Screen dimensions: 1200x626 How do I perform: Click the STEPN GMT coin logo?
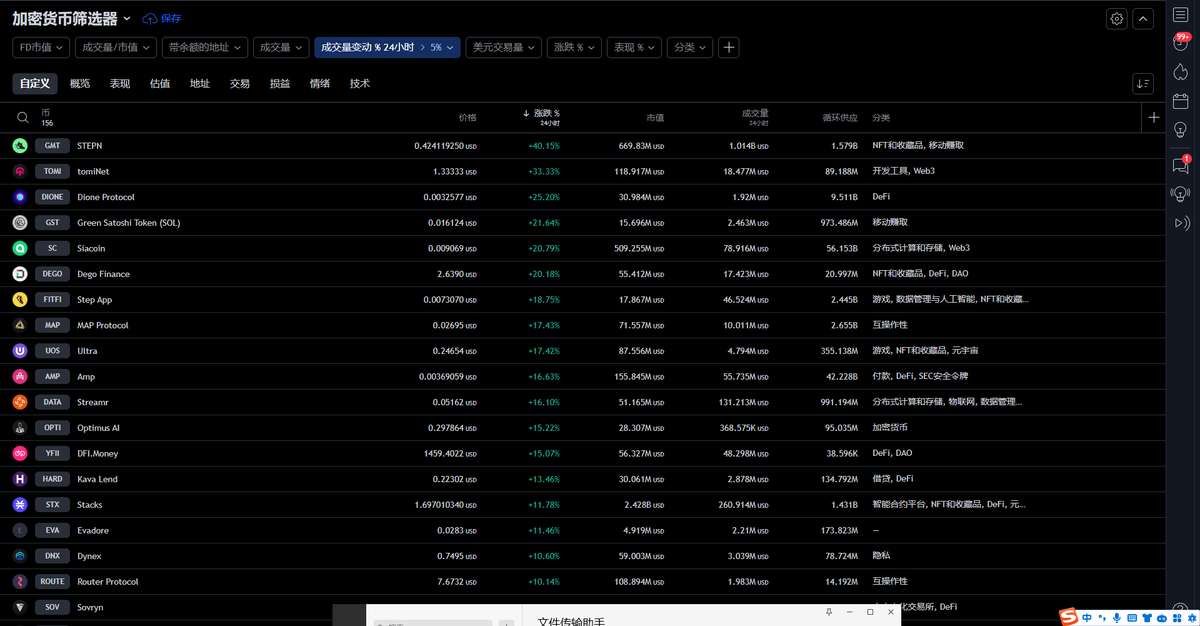[x=20, y=146]
